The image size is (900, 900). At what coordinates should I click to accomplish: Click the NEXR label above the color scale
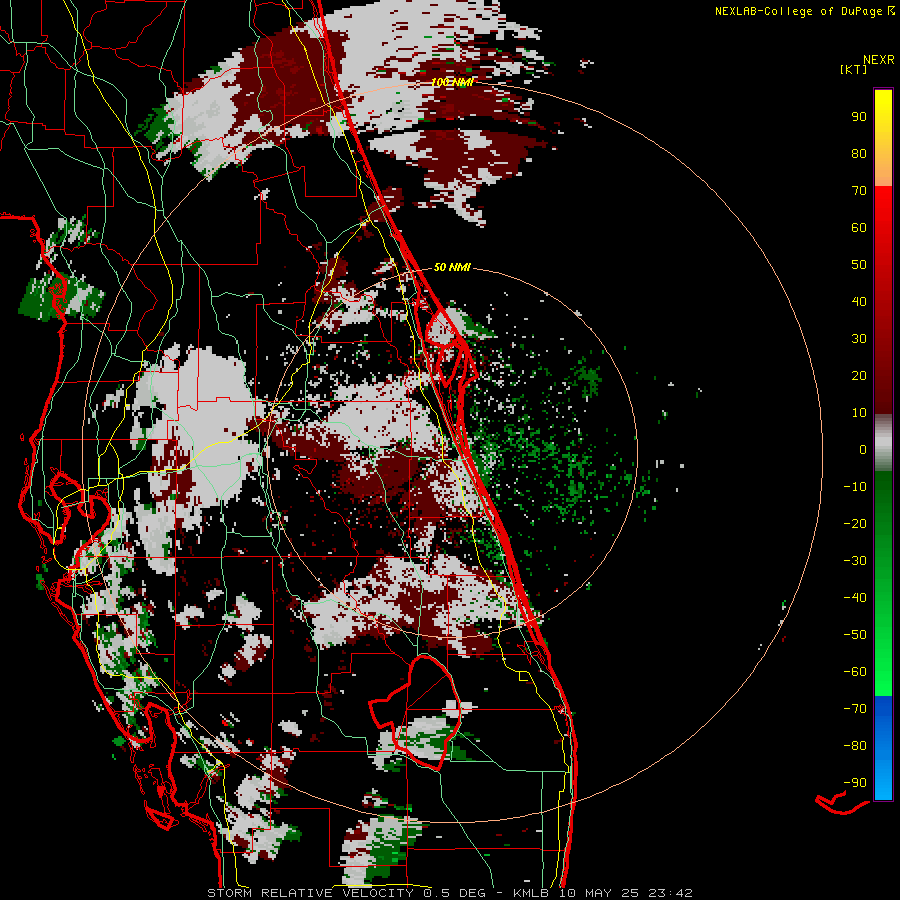click(879, 60)
